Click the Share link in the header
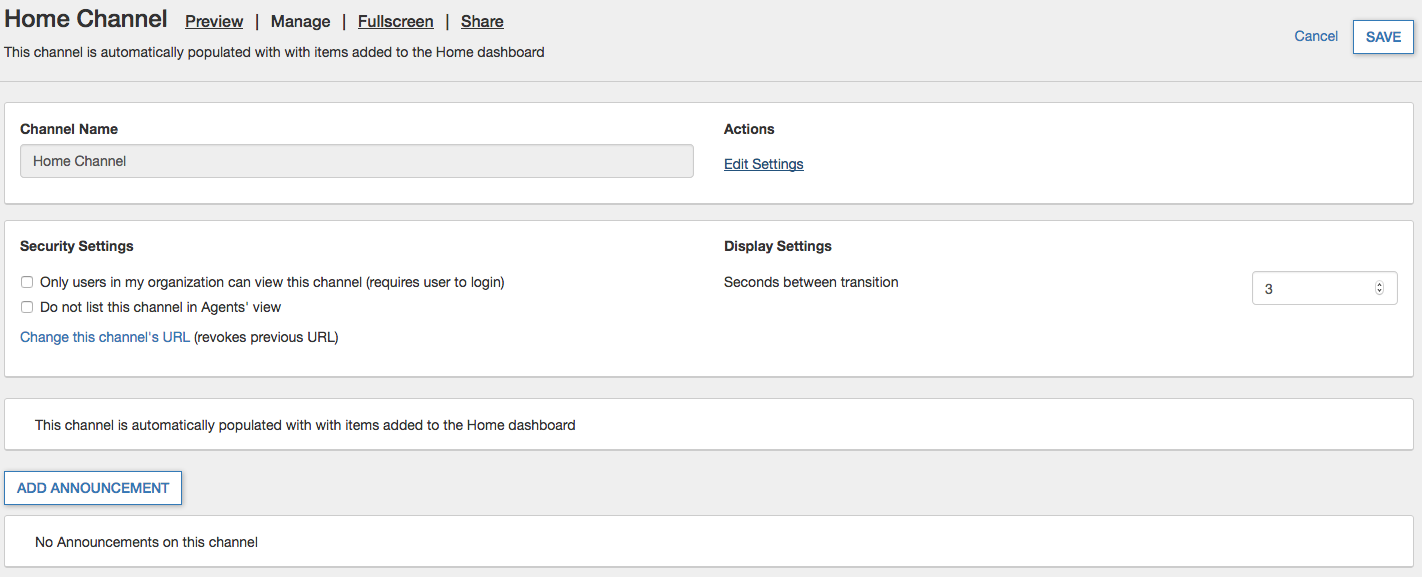This screenshot has height=577, width=1422. pos(482,22)
